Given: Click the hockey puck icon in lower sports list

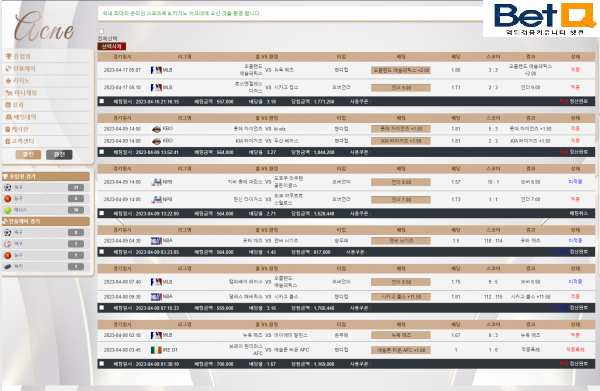Looking at the screenshot, I should pos(7,266).
